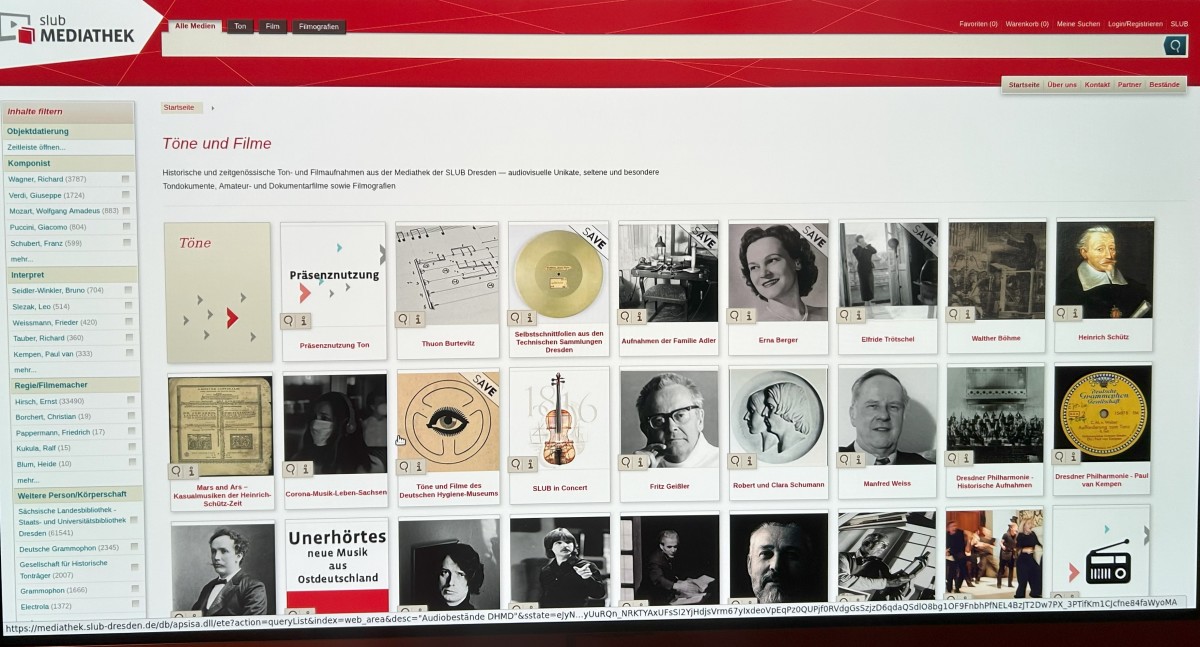Show info icon for Heinrich Schütz

tap(1077, 313)
